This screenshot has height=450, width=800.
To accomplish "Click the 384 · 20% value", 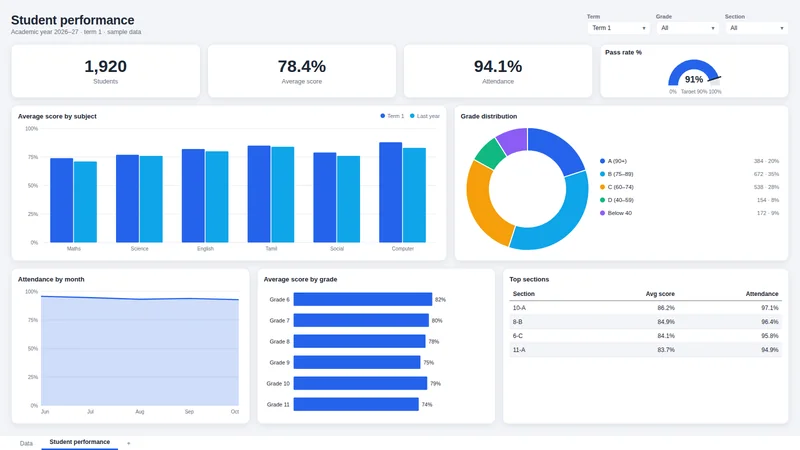I will pos(766,161).
